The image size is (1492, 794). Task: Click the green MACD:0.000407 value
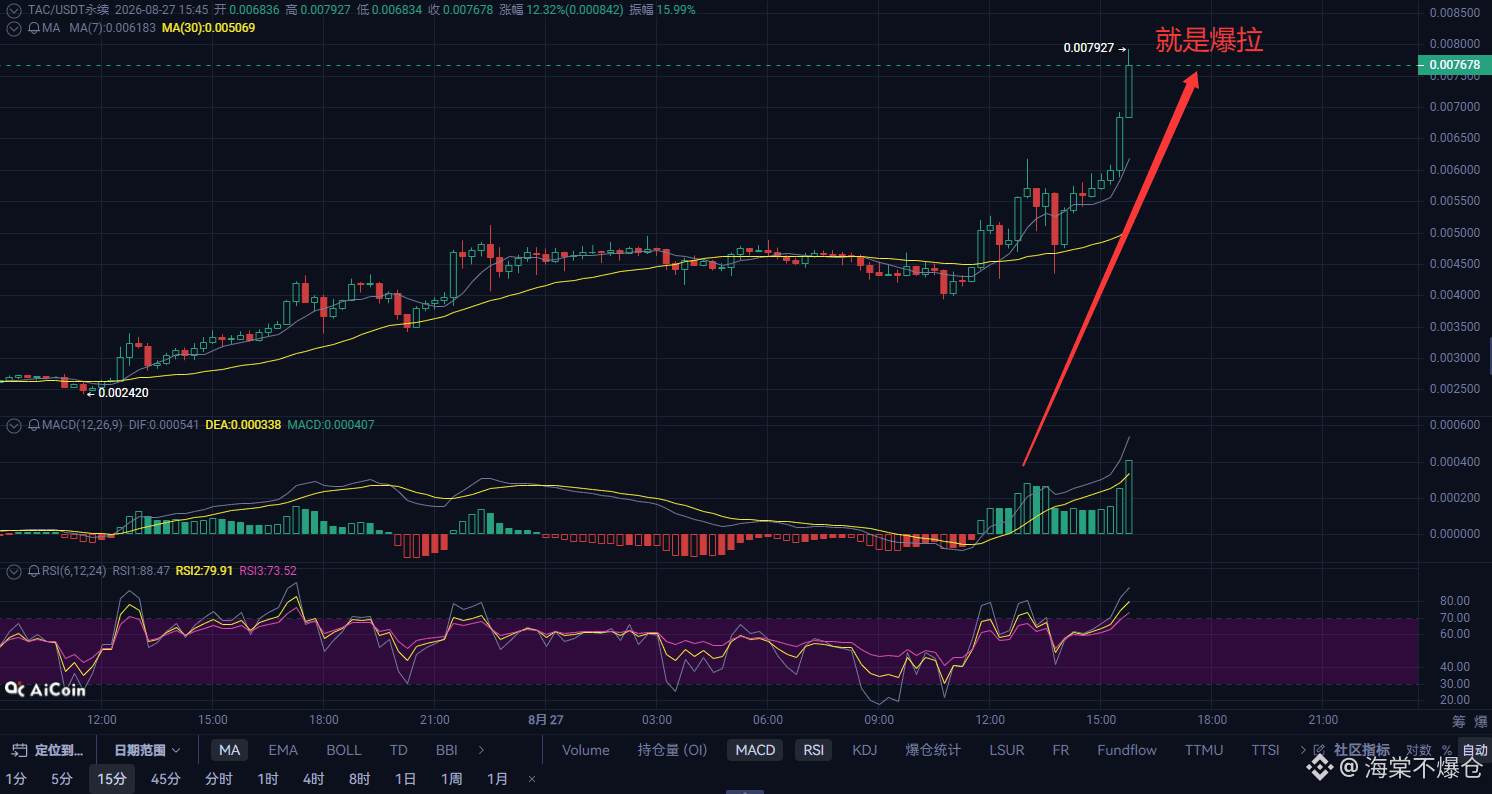pos(331,425)
